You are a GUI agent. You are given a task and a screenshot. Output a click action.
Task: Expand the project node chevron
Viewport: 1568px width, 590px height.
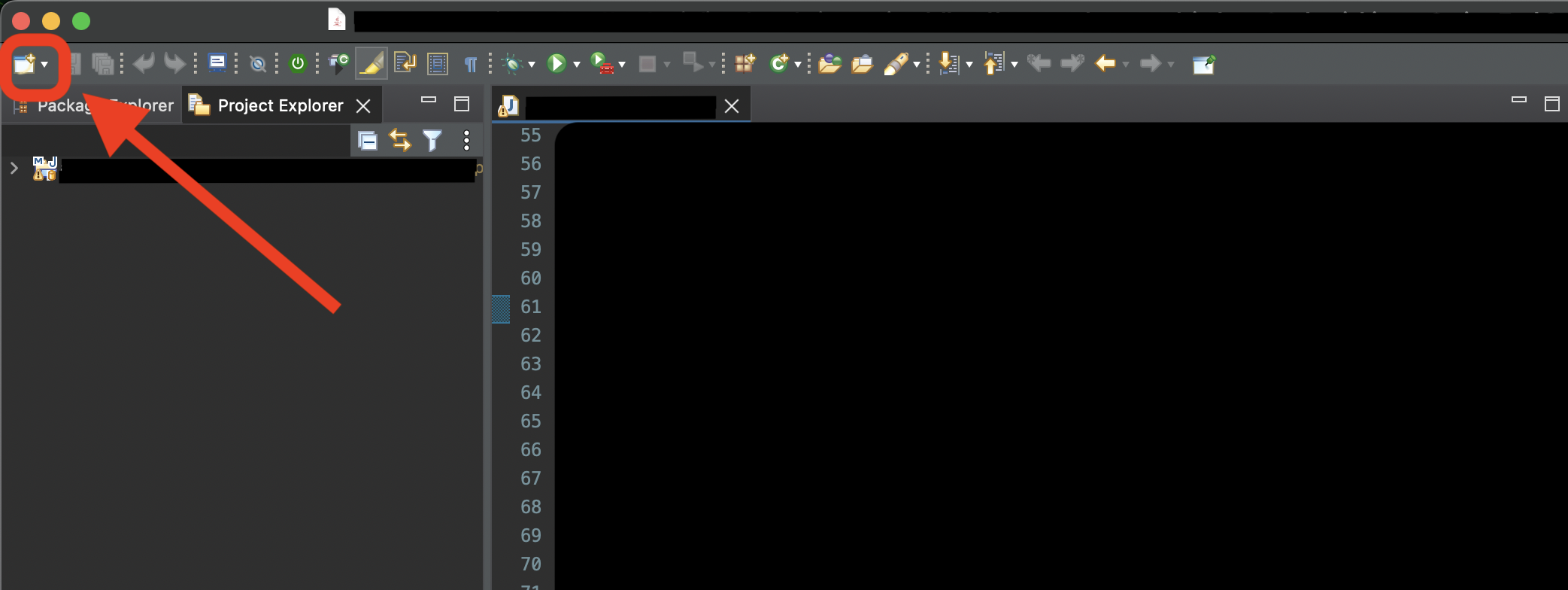[14, 168]
